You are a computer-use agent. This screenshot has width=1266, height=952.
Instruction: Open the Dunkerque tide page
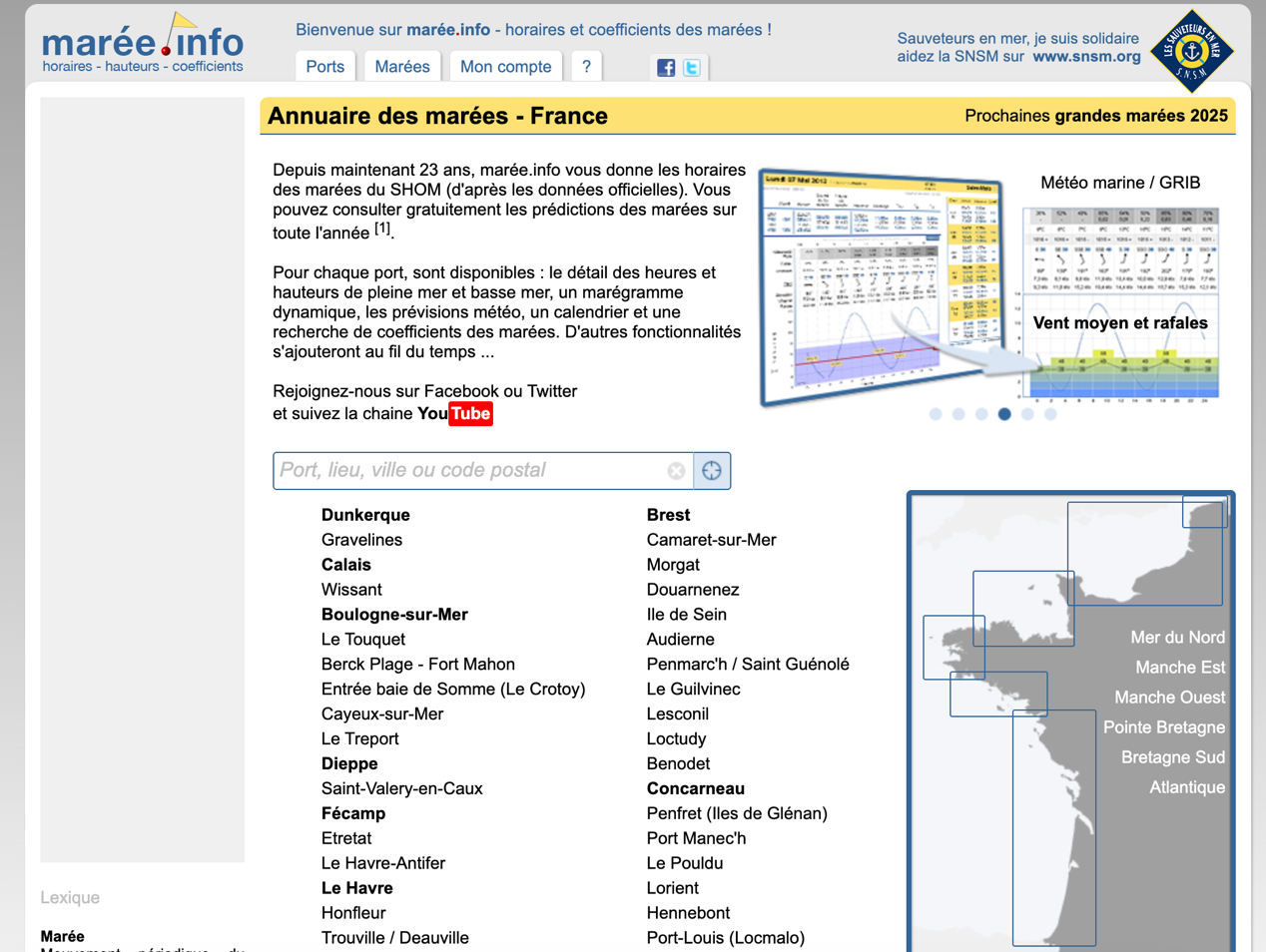(365, 515)
